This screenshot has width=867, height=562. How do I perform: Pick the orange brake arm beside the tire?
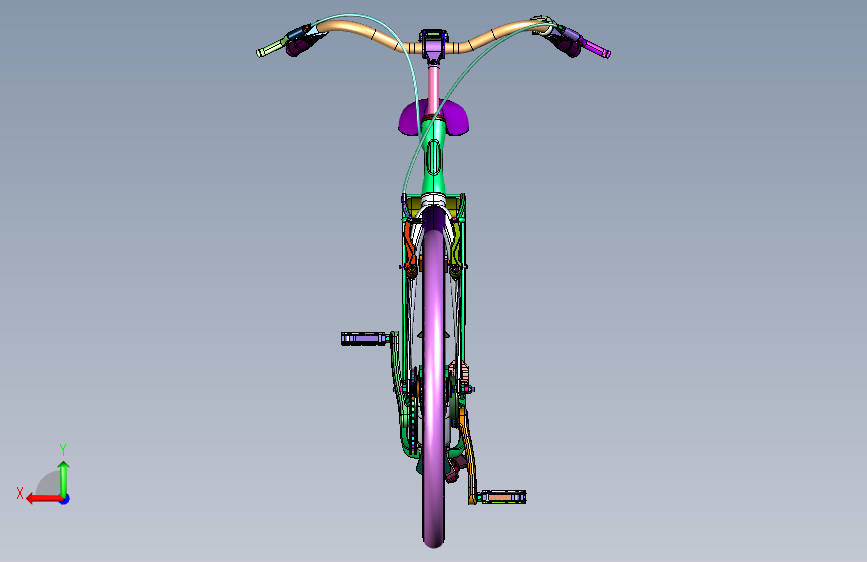coord(410,249)
